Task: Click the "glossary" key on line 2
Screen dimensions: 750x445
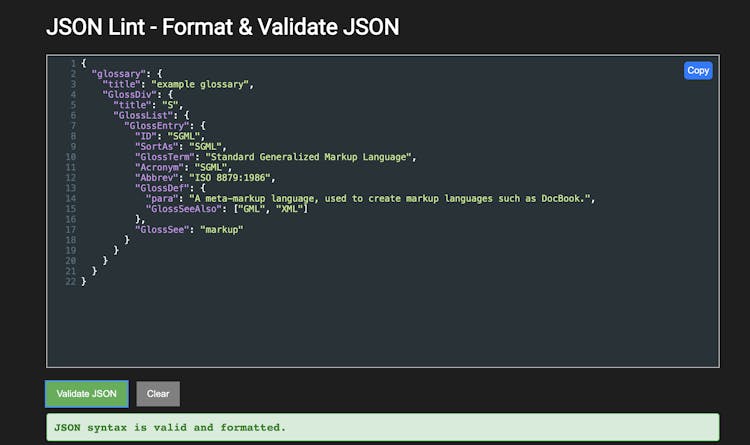Action: coord(120,73)
